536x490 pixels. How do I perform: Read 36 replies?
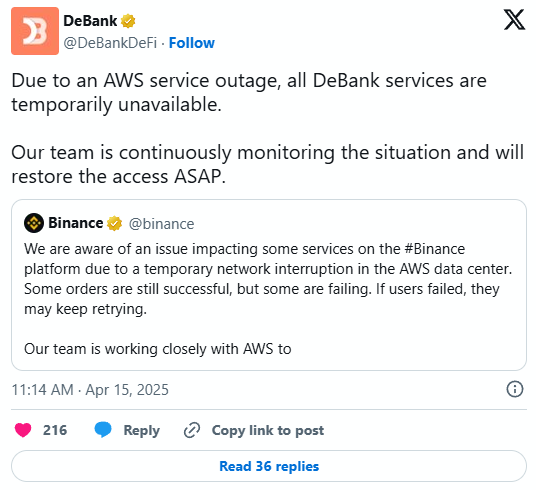(x=269, y=466)
